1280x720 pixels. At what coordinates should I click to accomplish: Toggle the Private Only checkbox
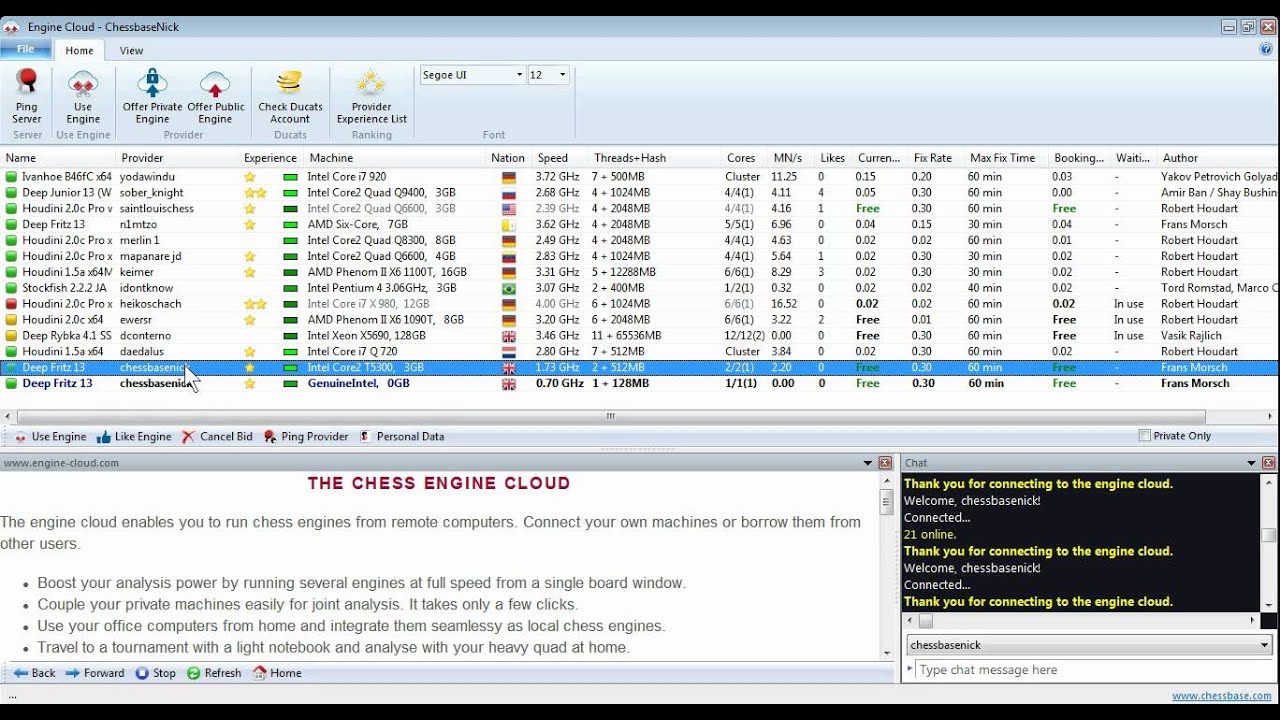(x=1145, y=436)
